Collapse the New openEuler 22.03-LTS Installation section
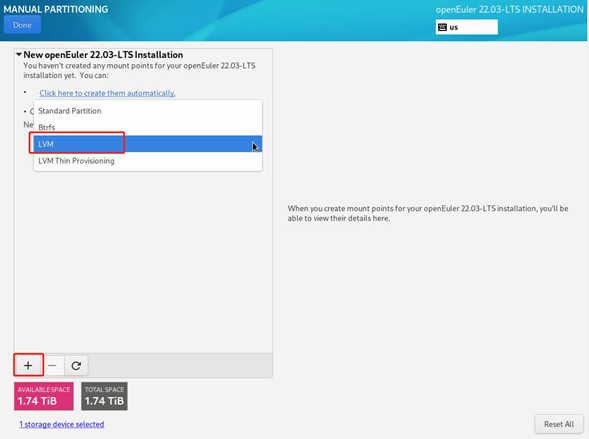Viewport: 589px width, 439px height. 19,54
